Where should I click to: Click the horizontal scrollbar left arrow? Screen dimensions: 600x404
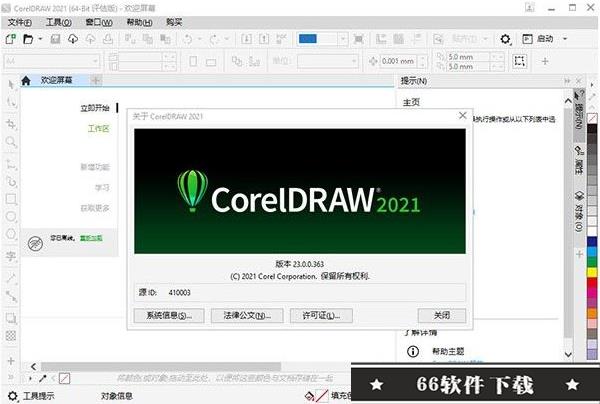tap(34, 367)
